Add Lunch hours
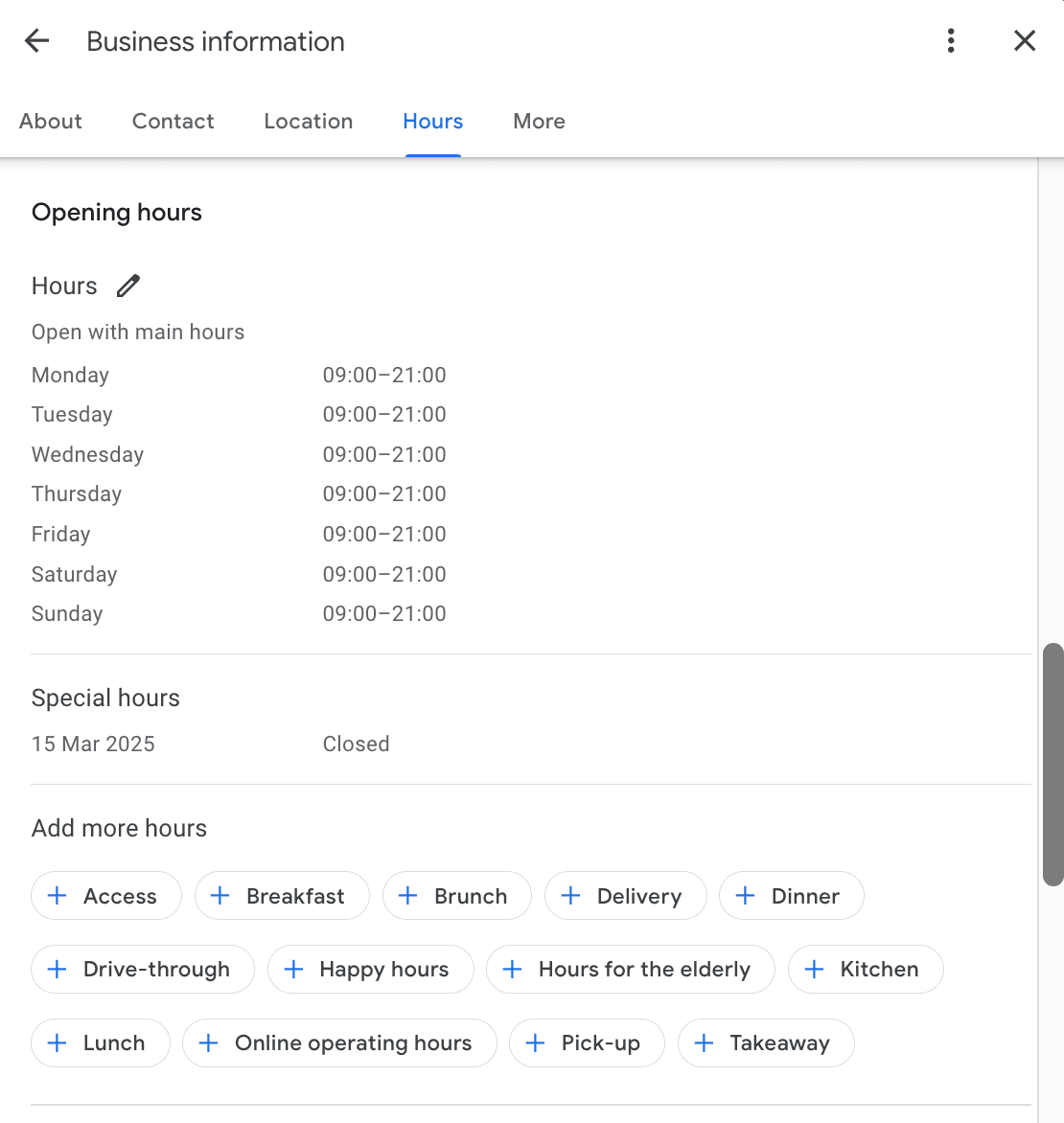This screenshot has height=1123, width=1064. [101, 1043]
